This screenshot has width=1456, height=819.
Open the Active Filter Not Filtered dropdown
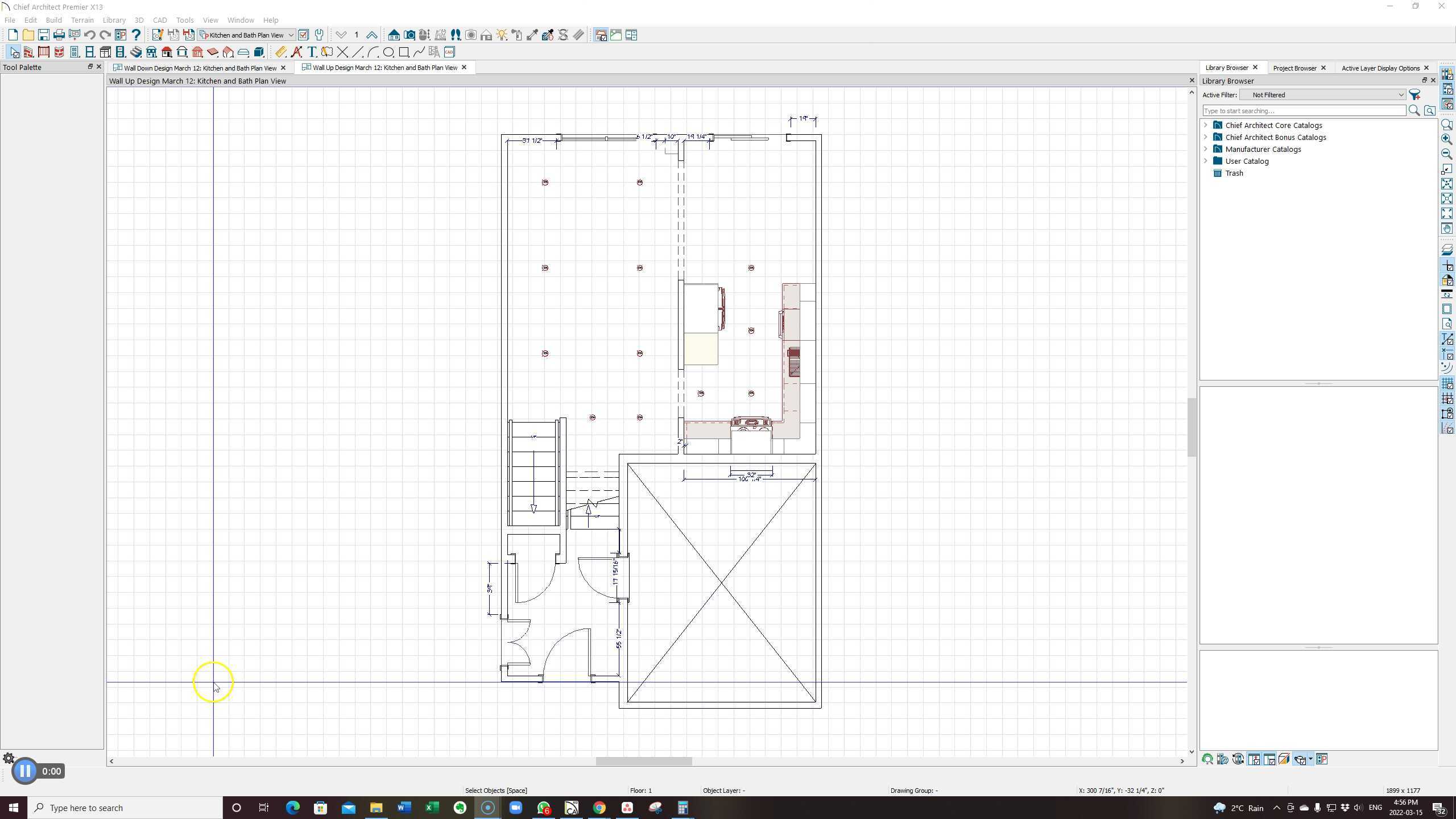(x=1322, y=95)
